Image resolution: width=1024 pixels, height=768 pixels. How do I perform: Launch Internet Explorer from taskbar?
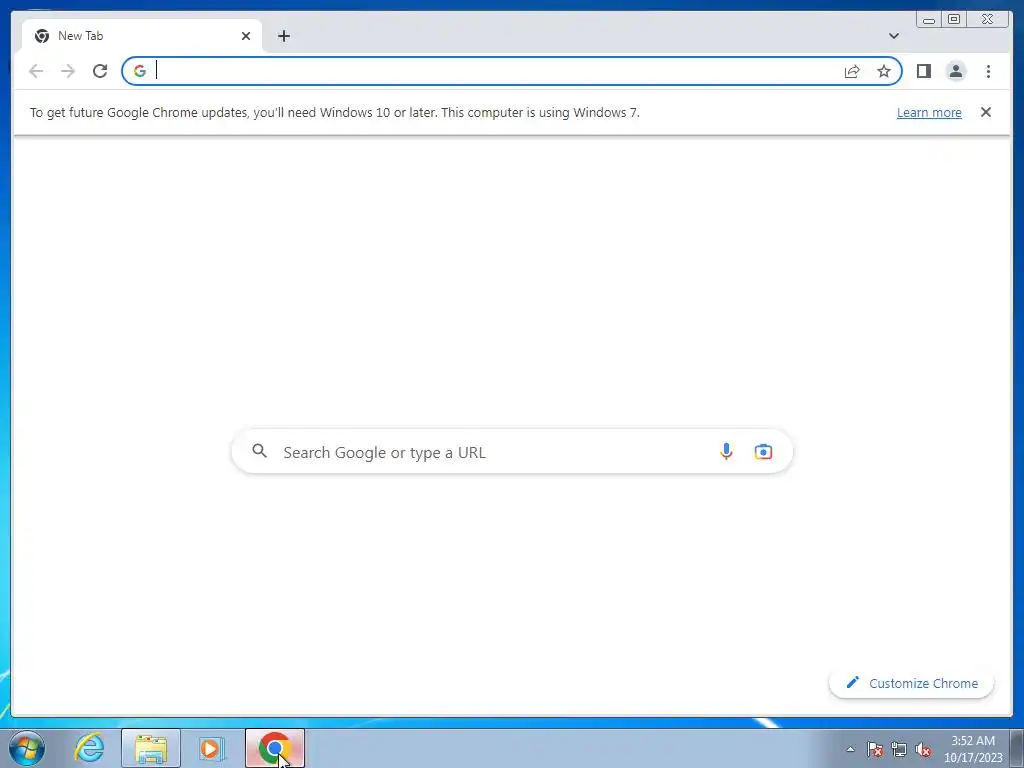point(89,748)
